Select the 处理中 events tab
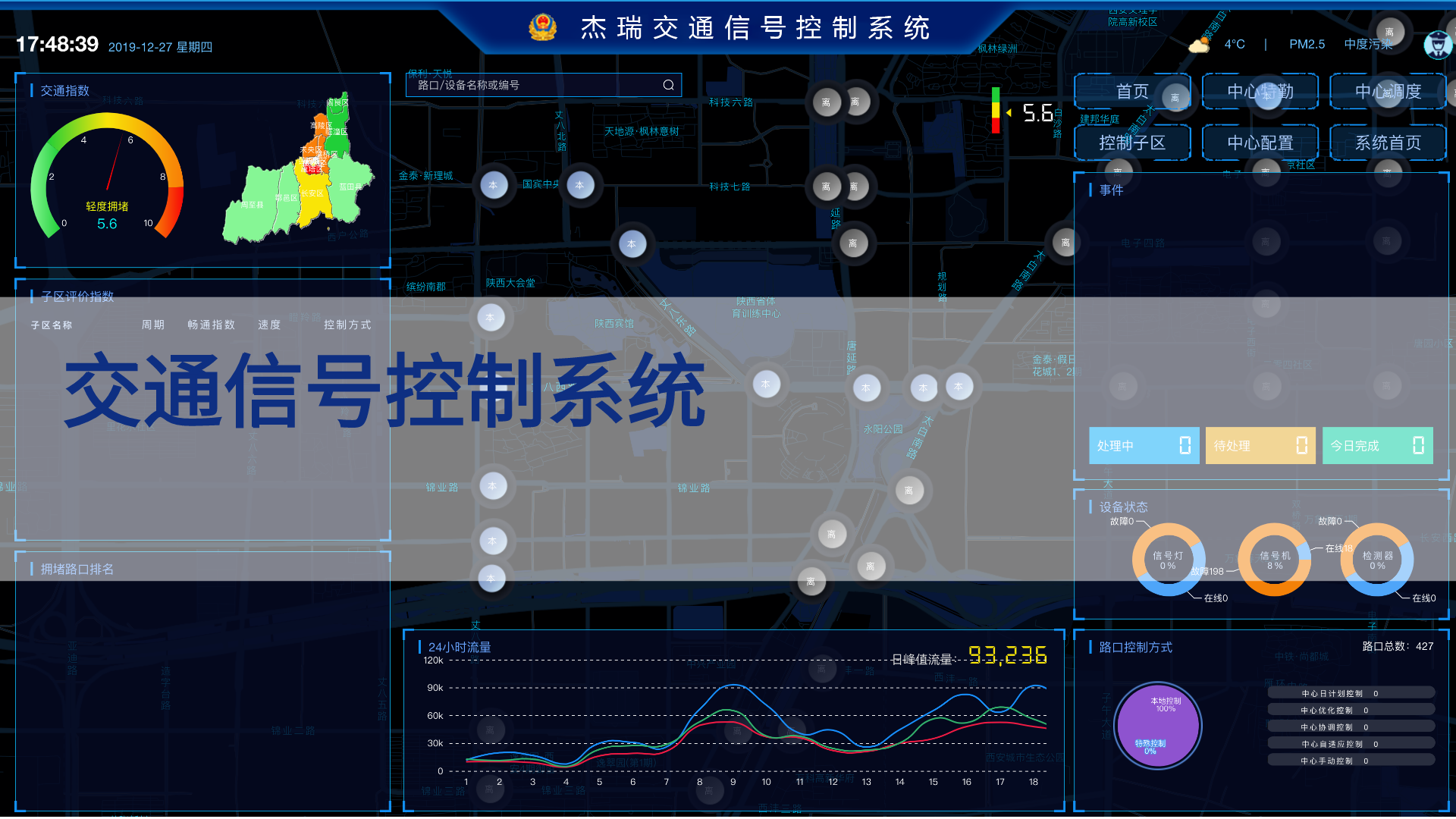 (1144, 446)
